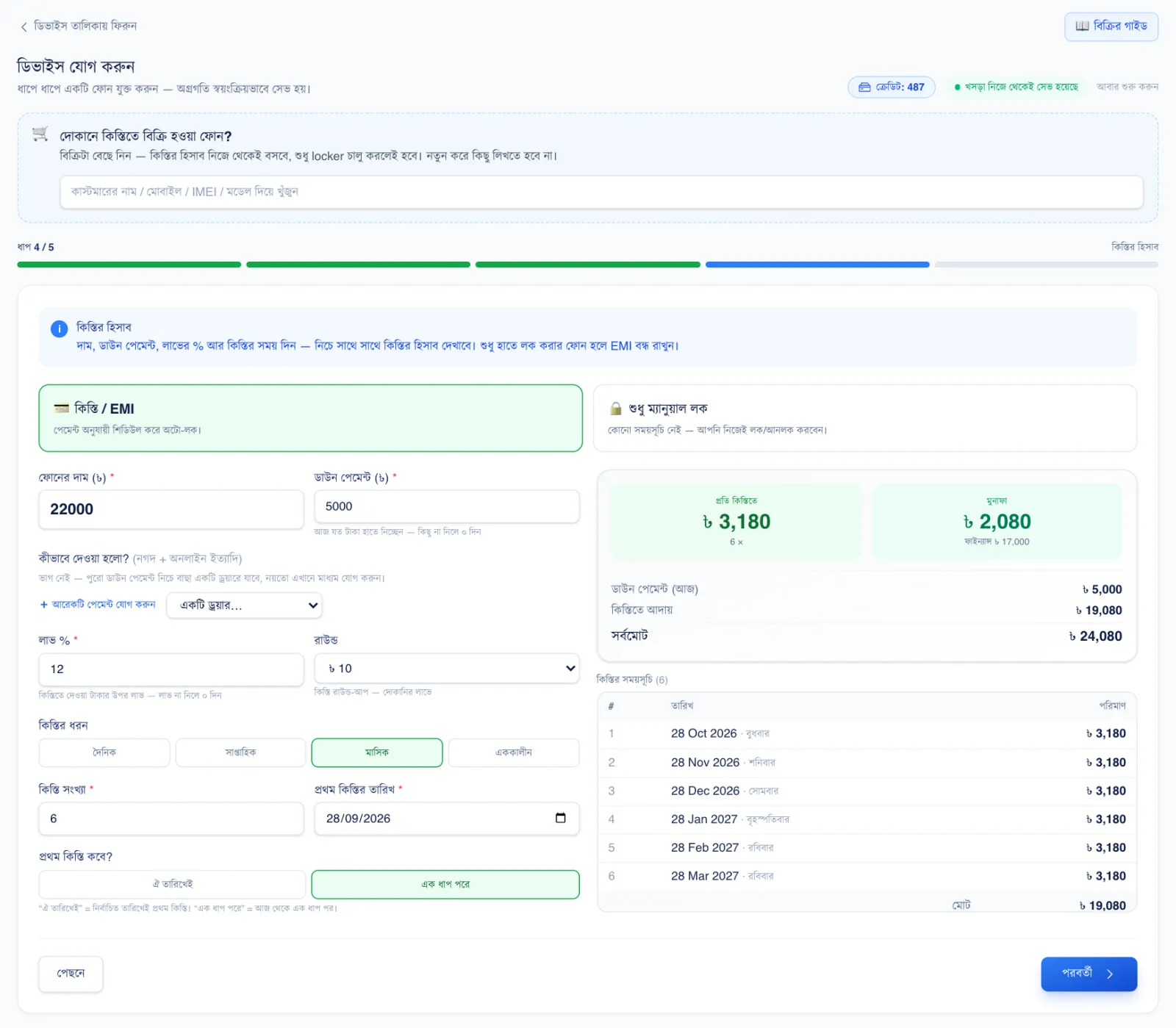The height and width of the screenshot is (1028, 1176).
Task: Select এককালীন installment type
Action: [514, 752]
